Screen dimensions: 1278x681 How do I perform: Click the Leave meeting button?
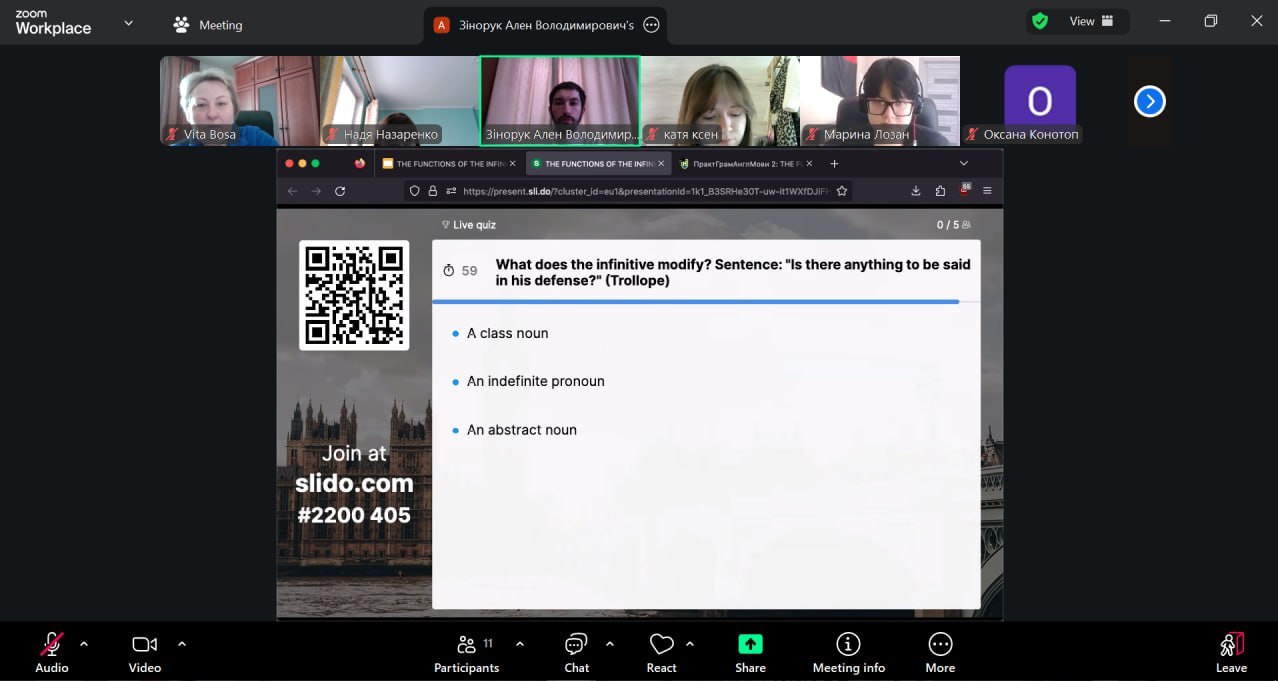click(x=1231, y=651)
